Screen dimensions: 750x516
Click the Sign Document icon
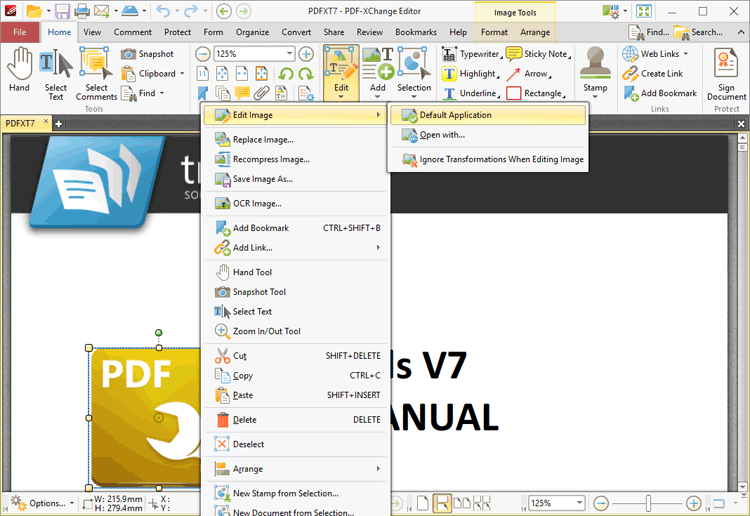(x=726, y=74)
